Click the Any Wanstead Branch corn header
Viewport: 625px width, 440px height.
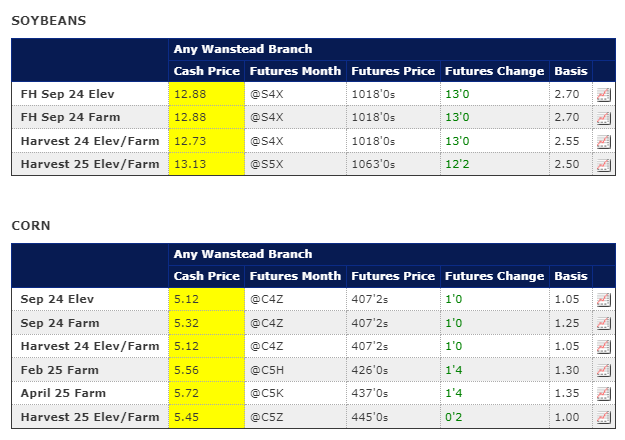pos(243,254)
